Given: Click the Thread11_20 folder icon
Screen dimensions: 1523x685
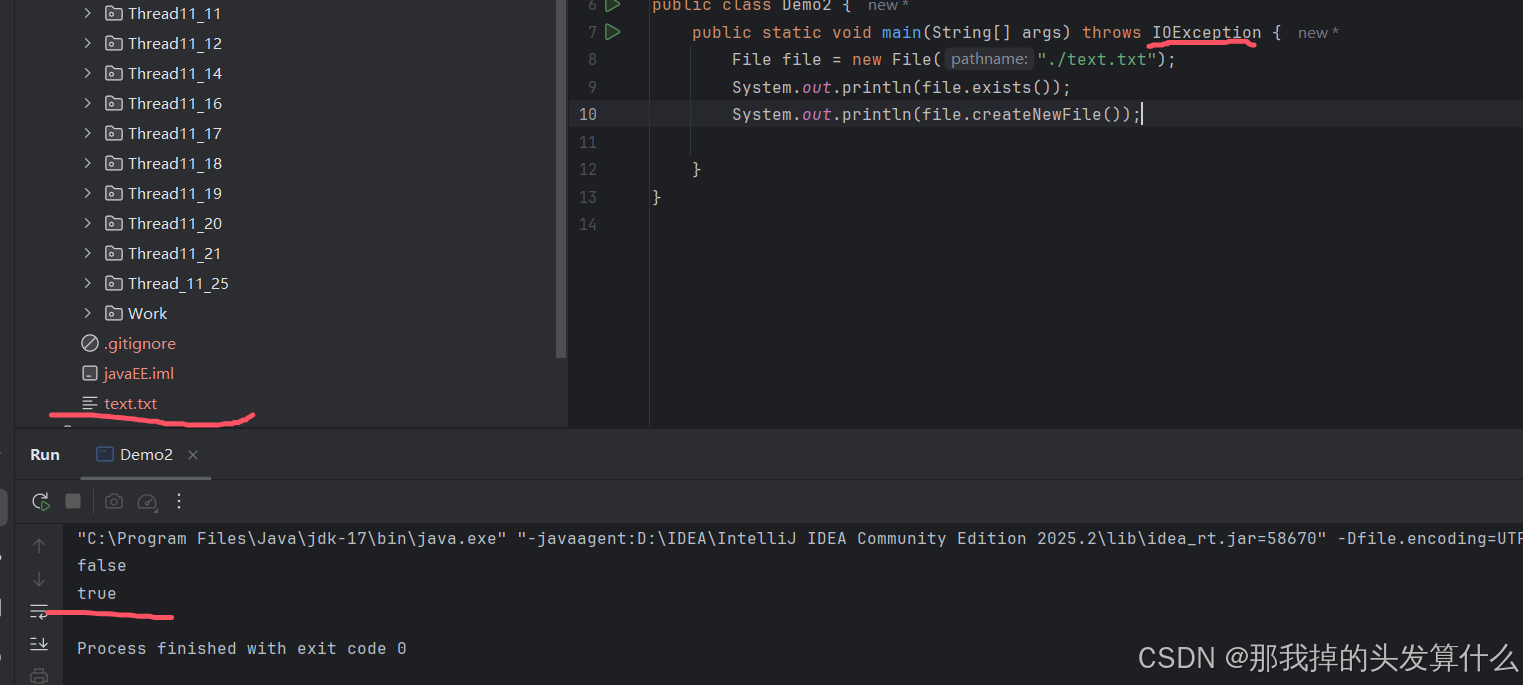Looking at the screenshot, I should coord(114,223).
